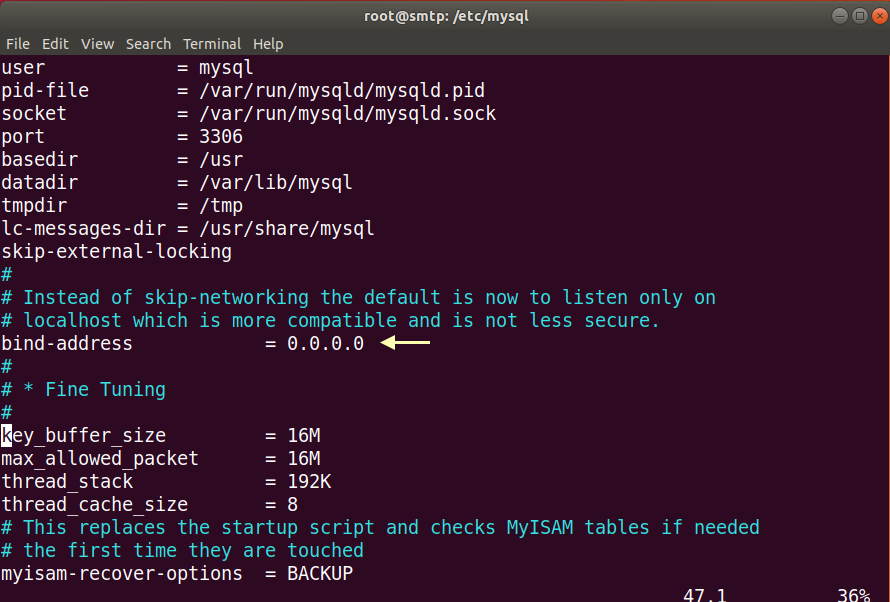Click the window title root@smtp: /etc/mysql
The height and width of the screenshot is (602, 890).
coord(446,16)
